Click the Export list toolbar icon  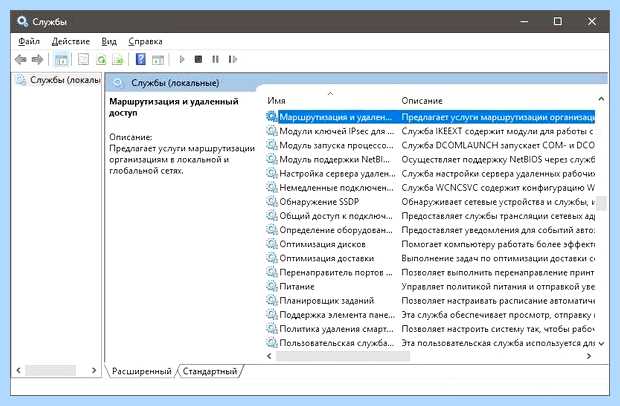[x=118, y=60]
